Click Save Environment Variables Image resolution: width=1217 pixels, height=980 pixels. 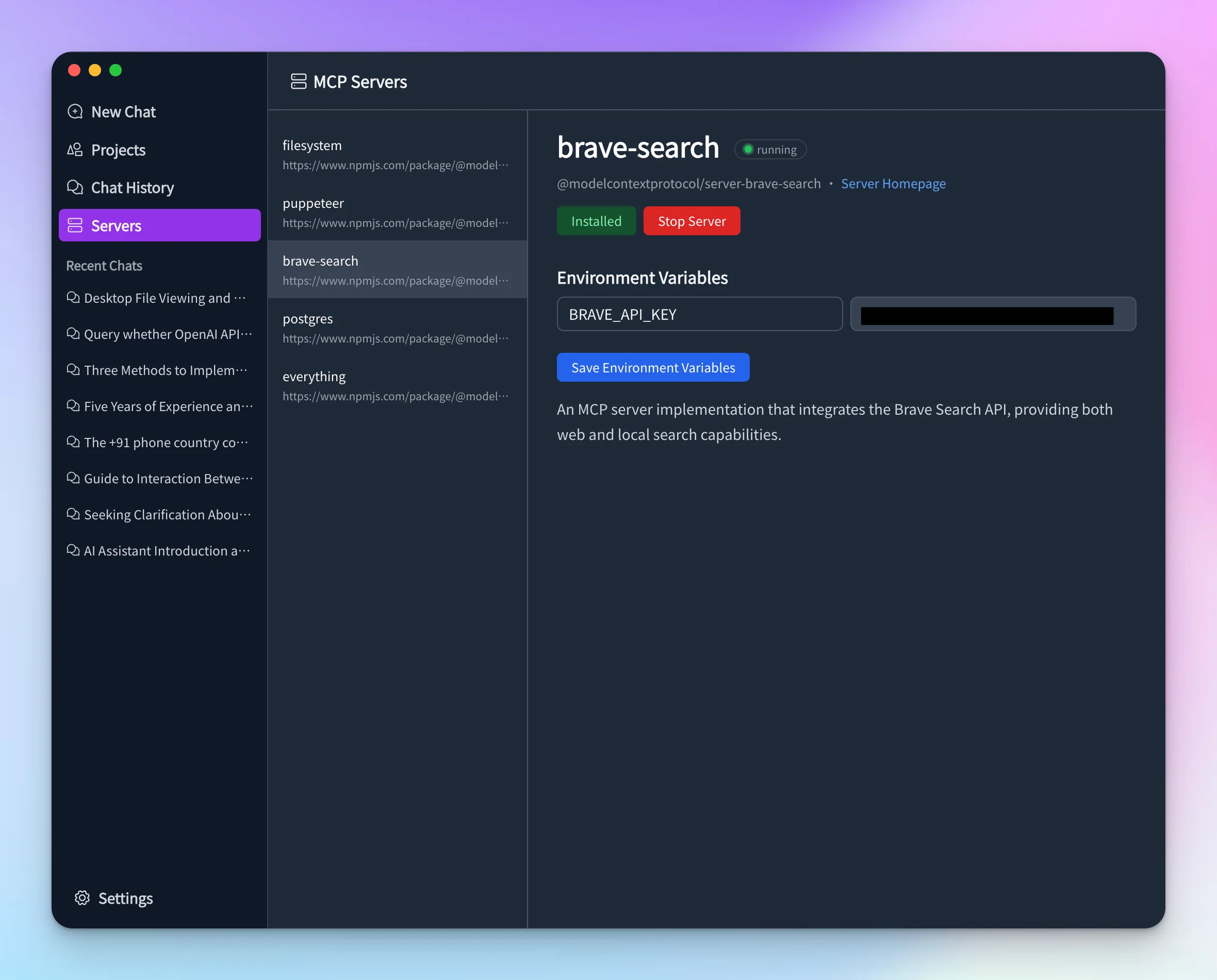(652, 367)
